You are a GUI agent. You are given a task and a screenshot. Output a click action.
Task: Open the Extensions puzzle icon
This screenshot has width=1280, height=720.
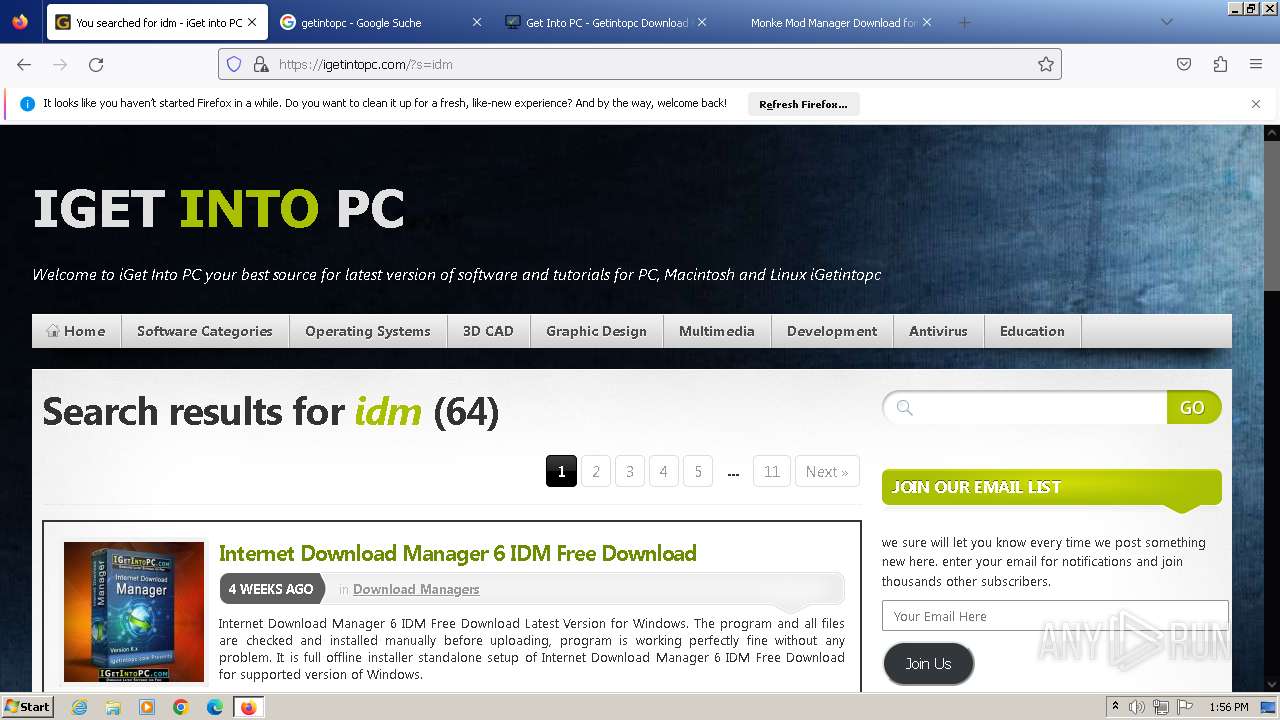coord(1220,64)
